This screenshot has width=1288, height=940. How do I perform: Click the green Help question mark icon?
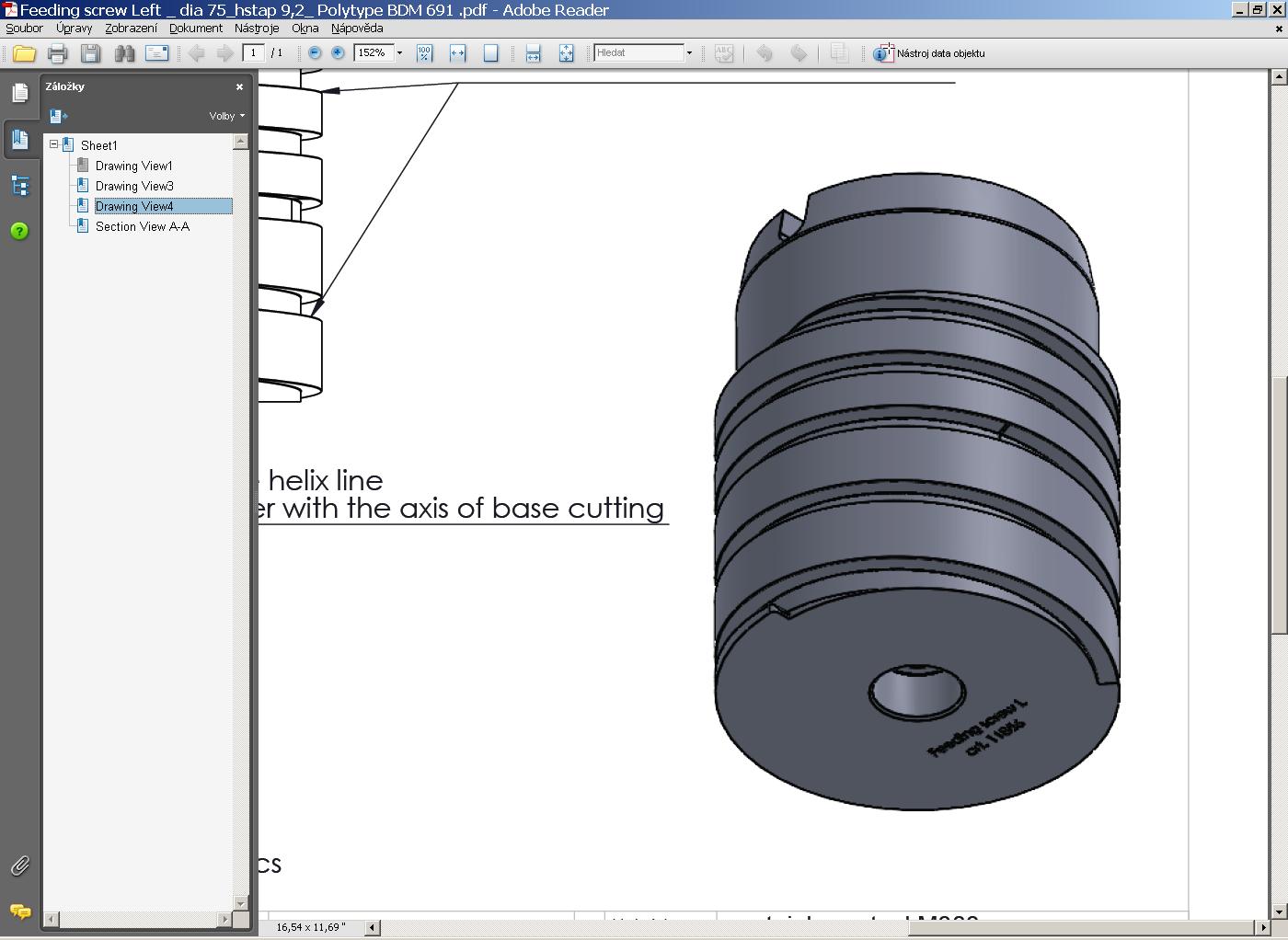(x=19, y=231)
